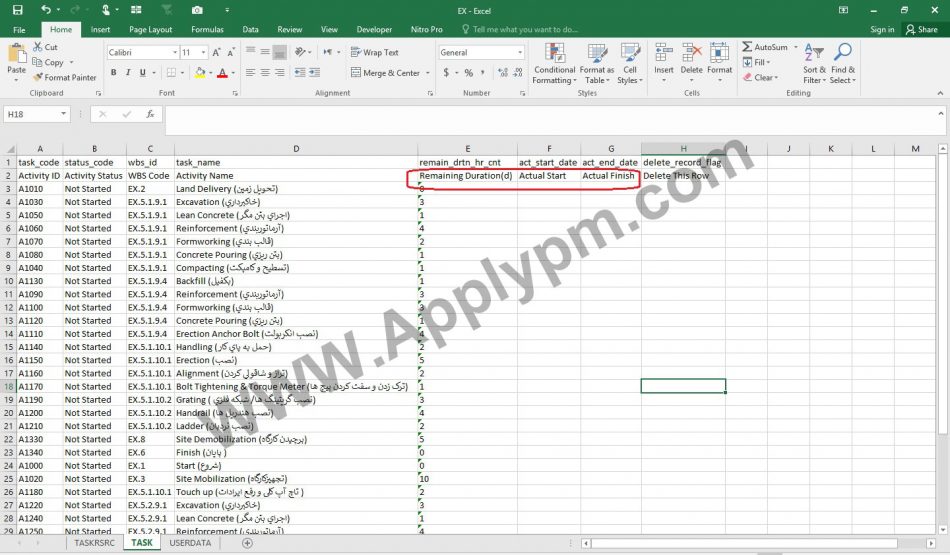
Task: Save the workbook with the floppy disk icon
Action: [18, 10]
